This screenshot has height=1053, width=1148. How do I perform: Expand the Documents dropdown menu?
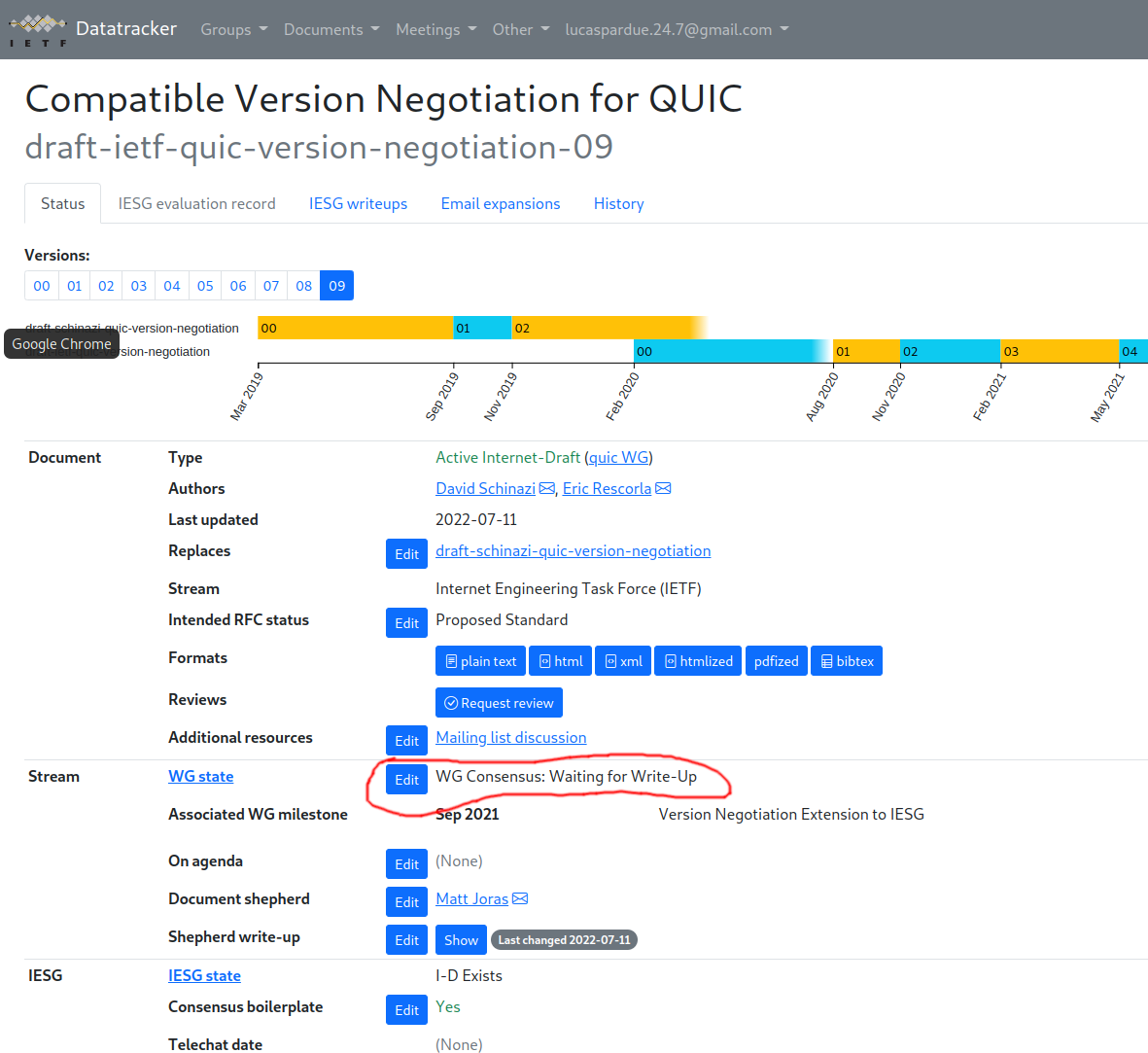coord(331,30)
